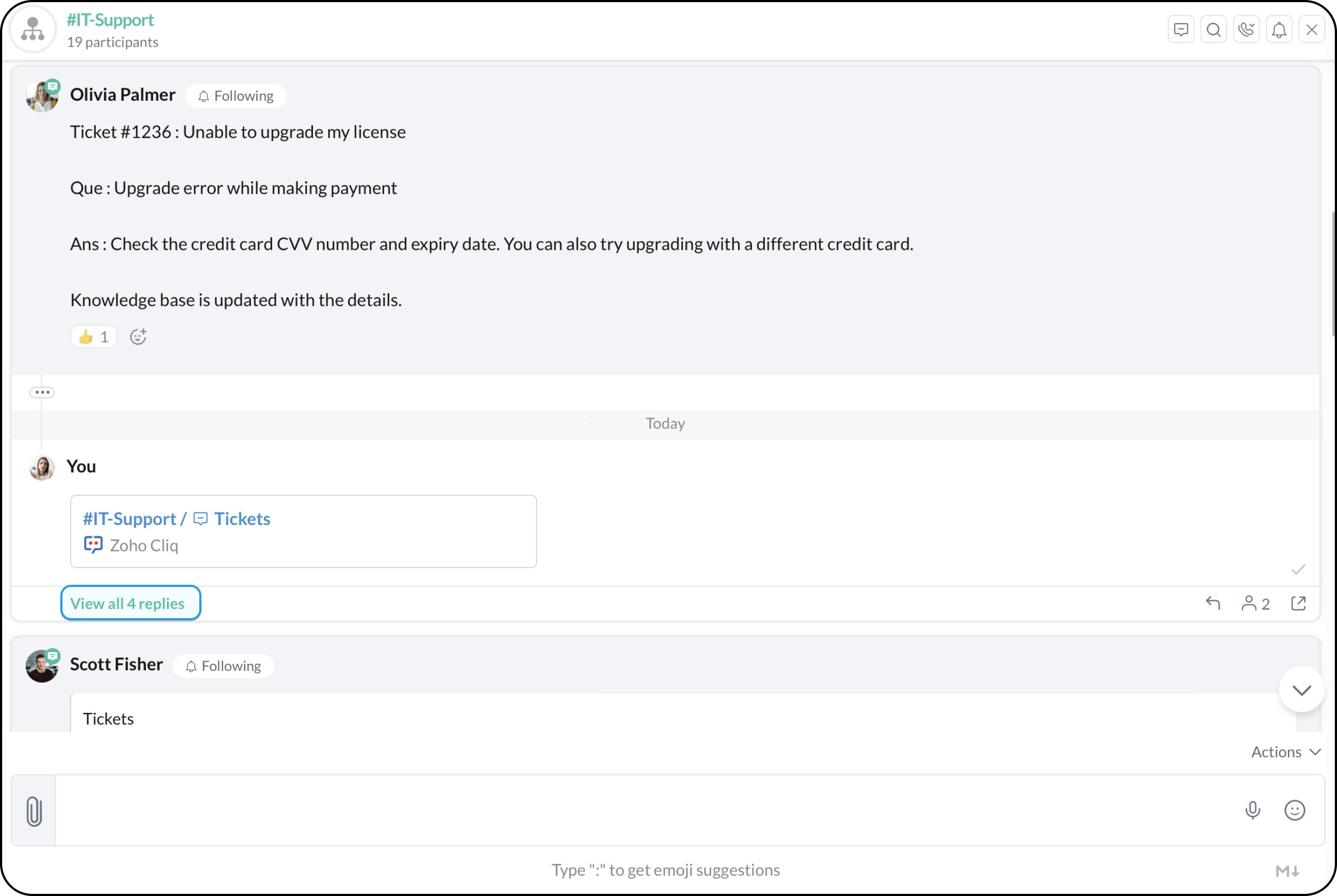Click the notification bell icon in header
The image size is (1337, 896).
tap(1279, 30)
